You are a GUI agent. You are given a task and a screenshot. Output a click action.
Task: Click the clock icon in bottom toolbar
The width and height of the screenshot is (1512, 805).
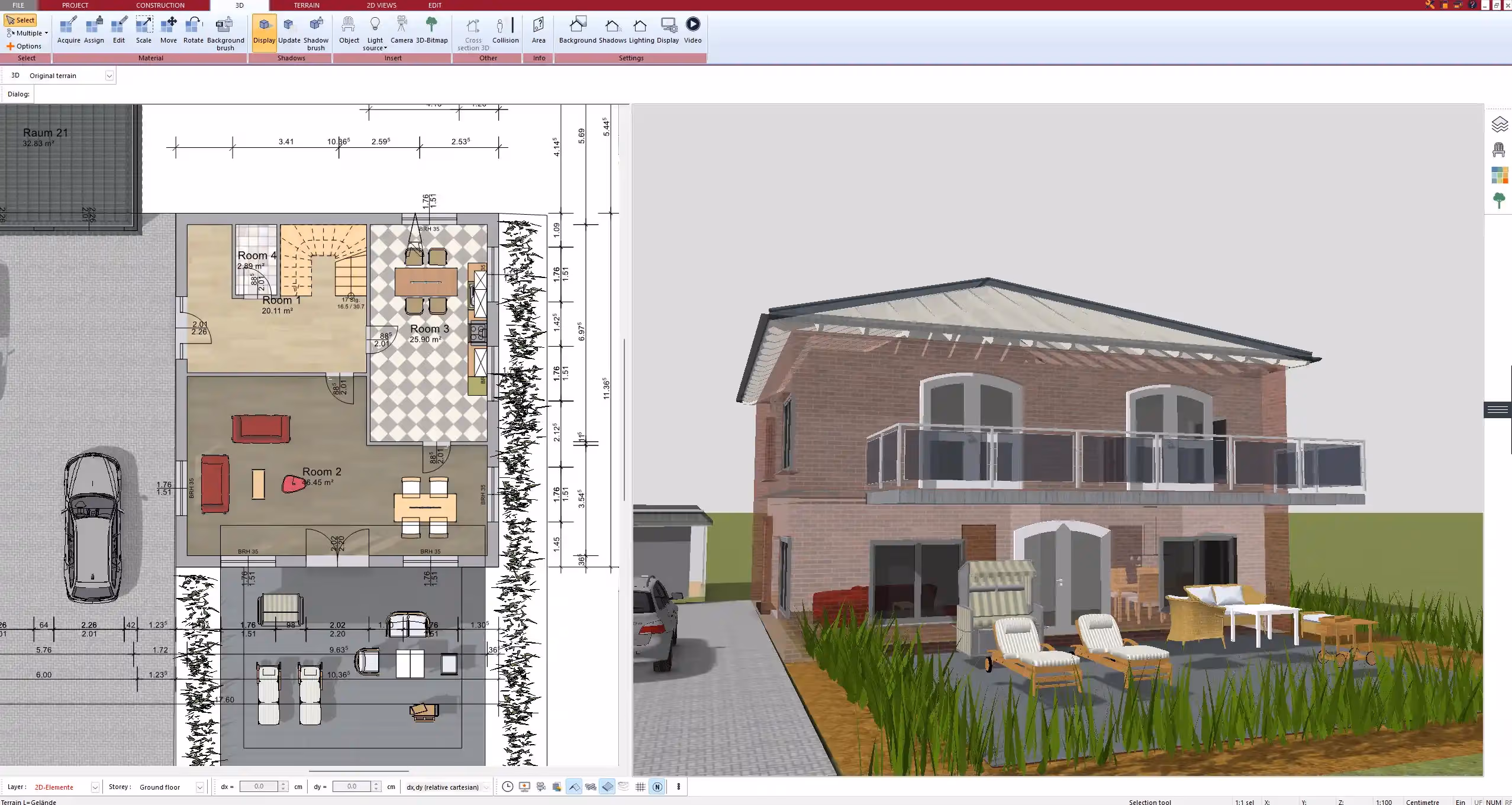point(507,787)
